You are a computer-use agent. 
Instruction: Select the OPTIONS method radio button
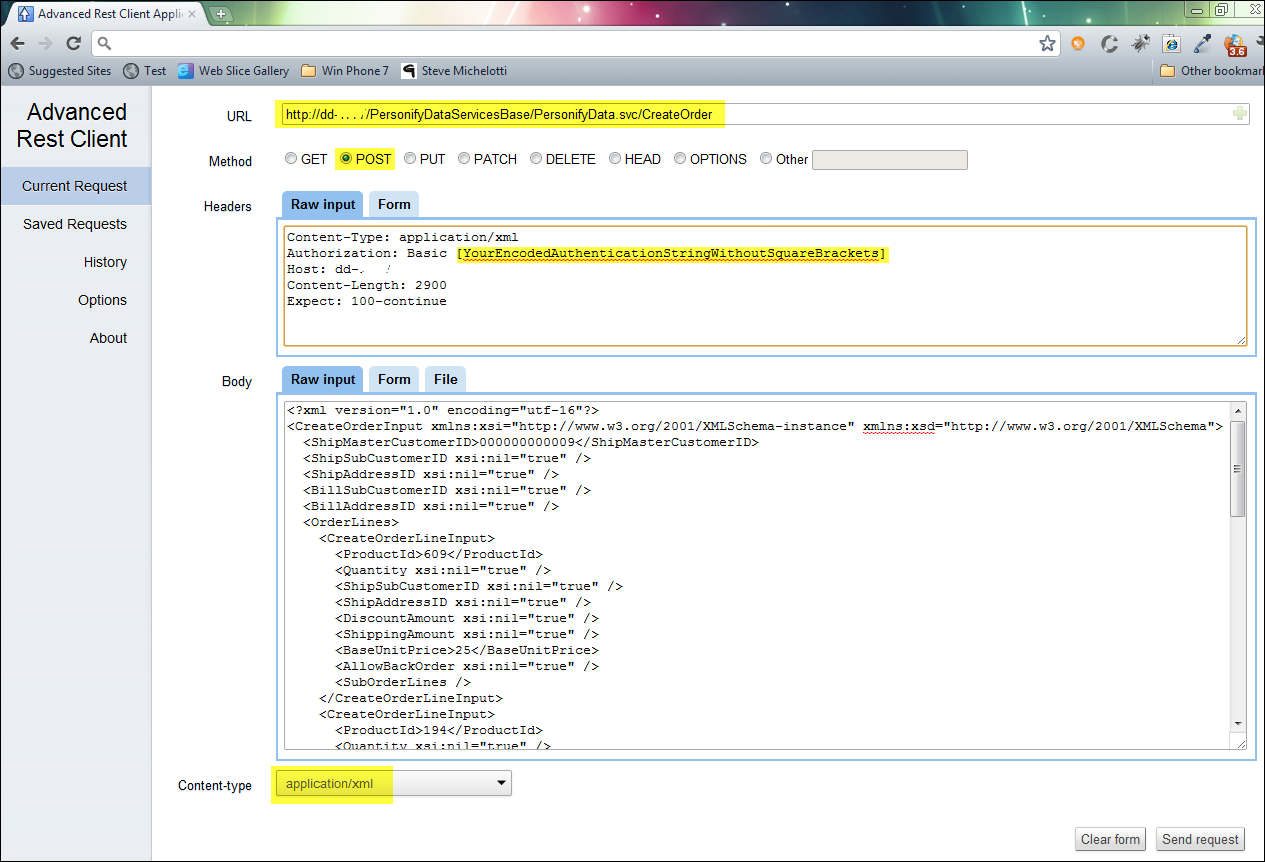pos(680,159)
